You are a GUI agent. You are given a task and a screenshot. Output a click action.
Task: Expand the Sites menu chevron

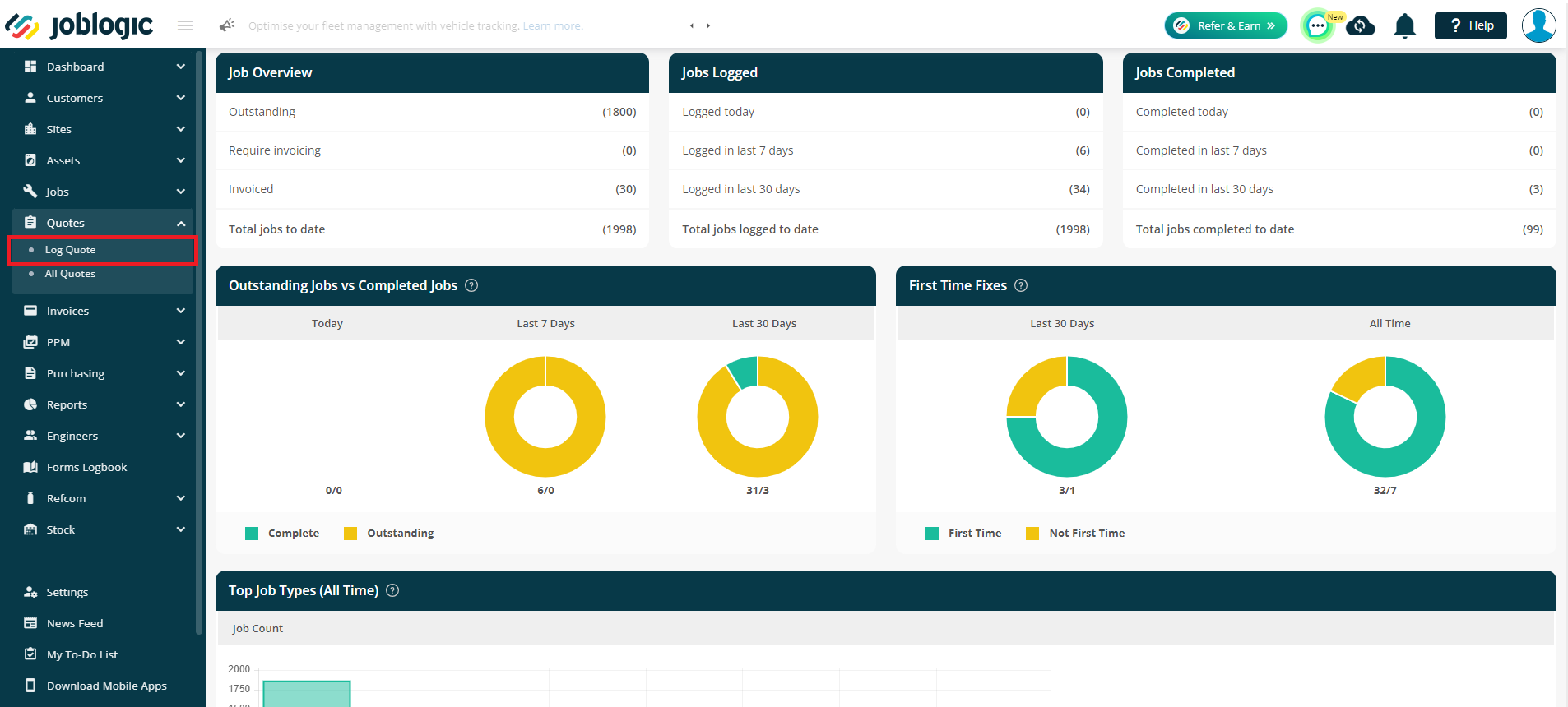pos(181,129)
